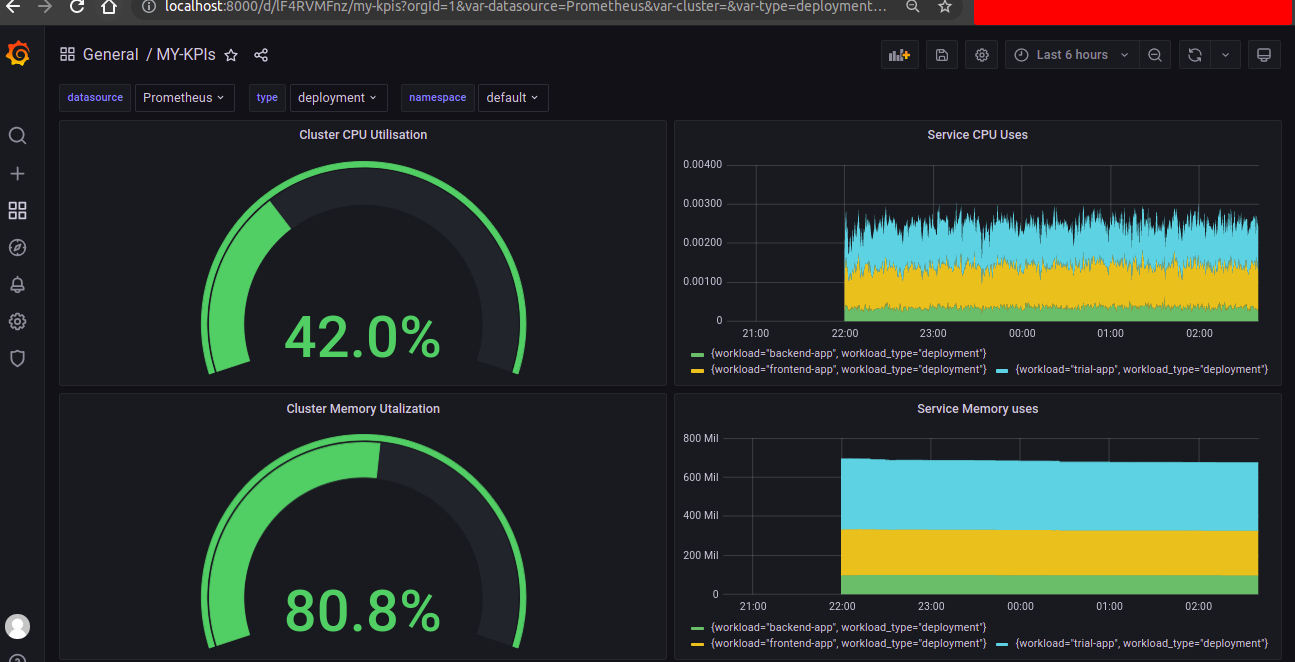The width and height of the screenshot is (1295, 662).
Task: Go back in the browser
Action: [x=14, y=6]
